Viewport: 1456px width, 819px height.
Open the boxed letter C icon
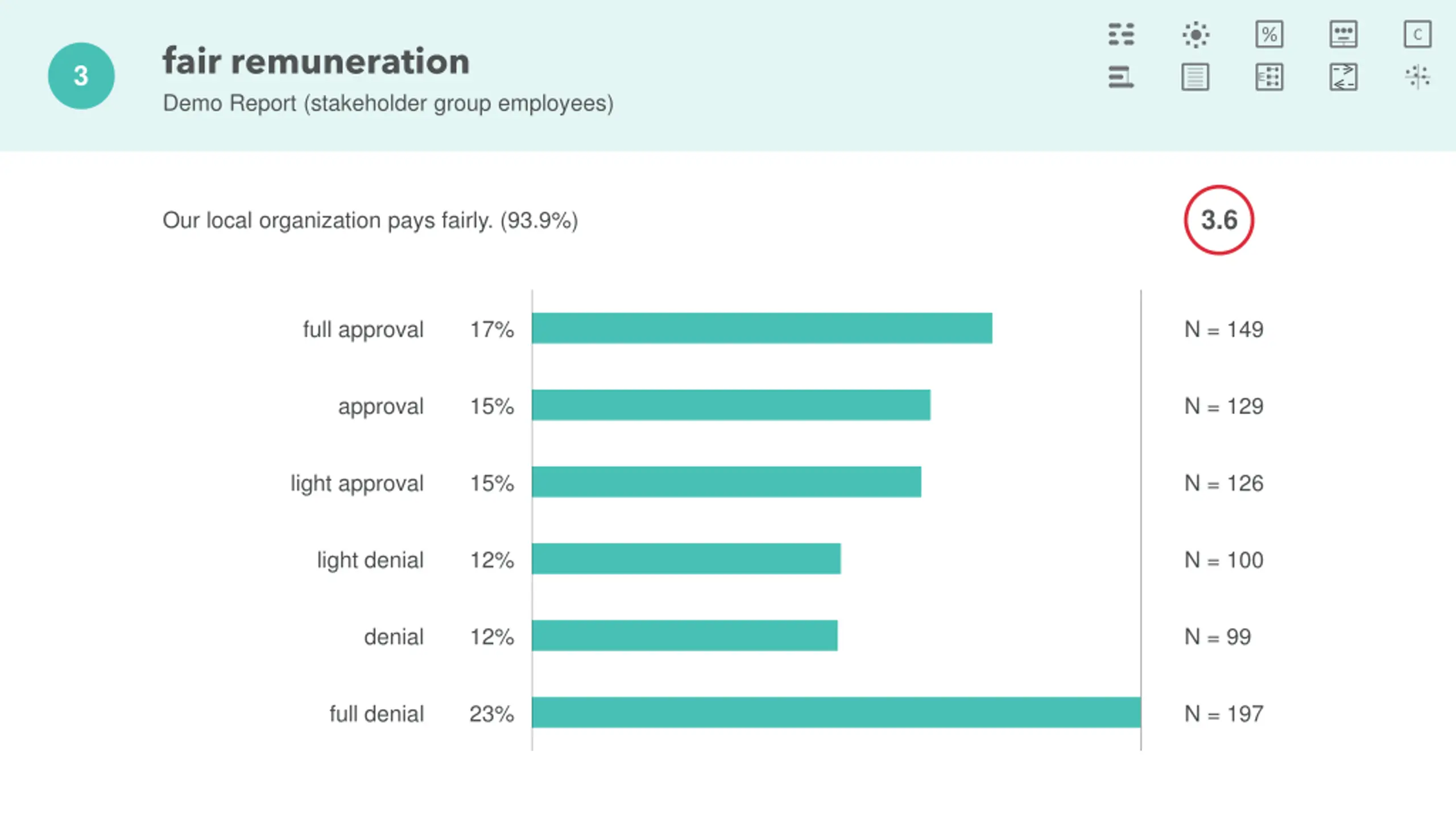pos(1417,34)
